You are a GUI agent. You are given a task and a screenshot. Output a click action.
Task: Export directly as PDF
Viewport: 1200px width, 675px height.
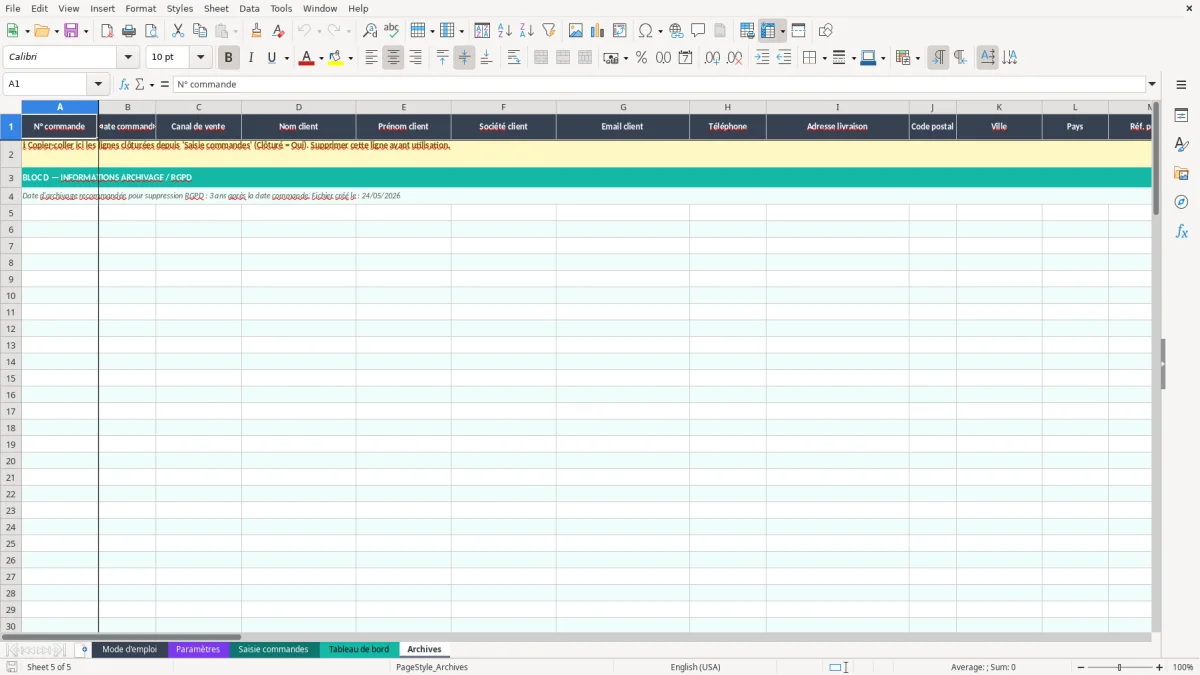(x=107, y=31)
